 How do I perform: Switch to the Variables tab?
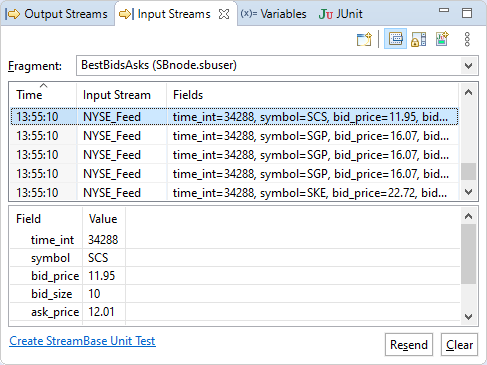[273, 14]
